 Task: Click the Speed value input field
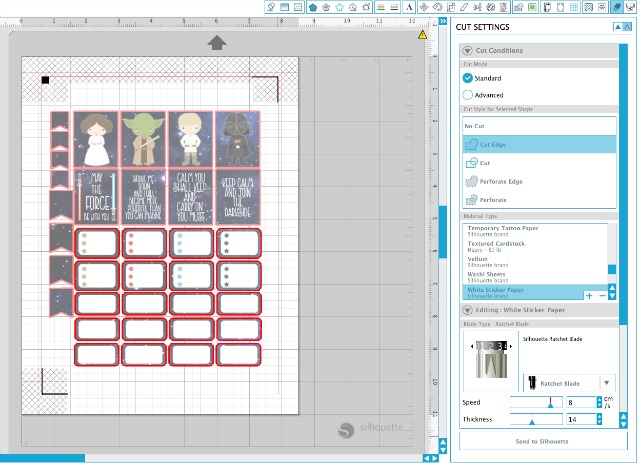point(581,402)
